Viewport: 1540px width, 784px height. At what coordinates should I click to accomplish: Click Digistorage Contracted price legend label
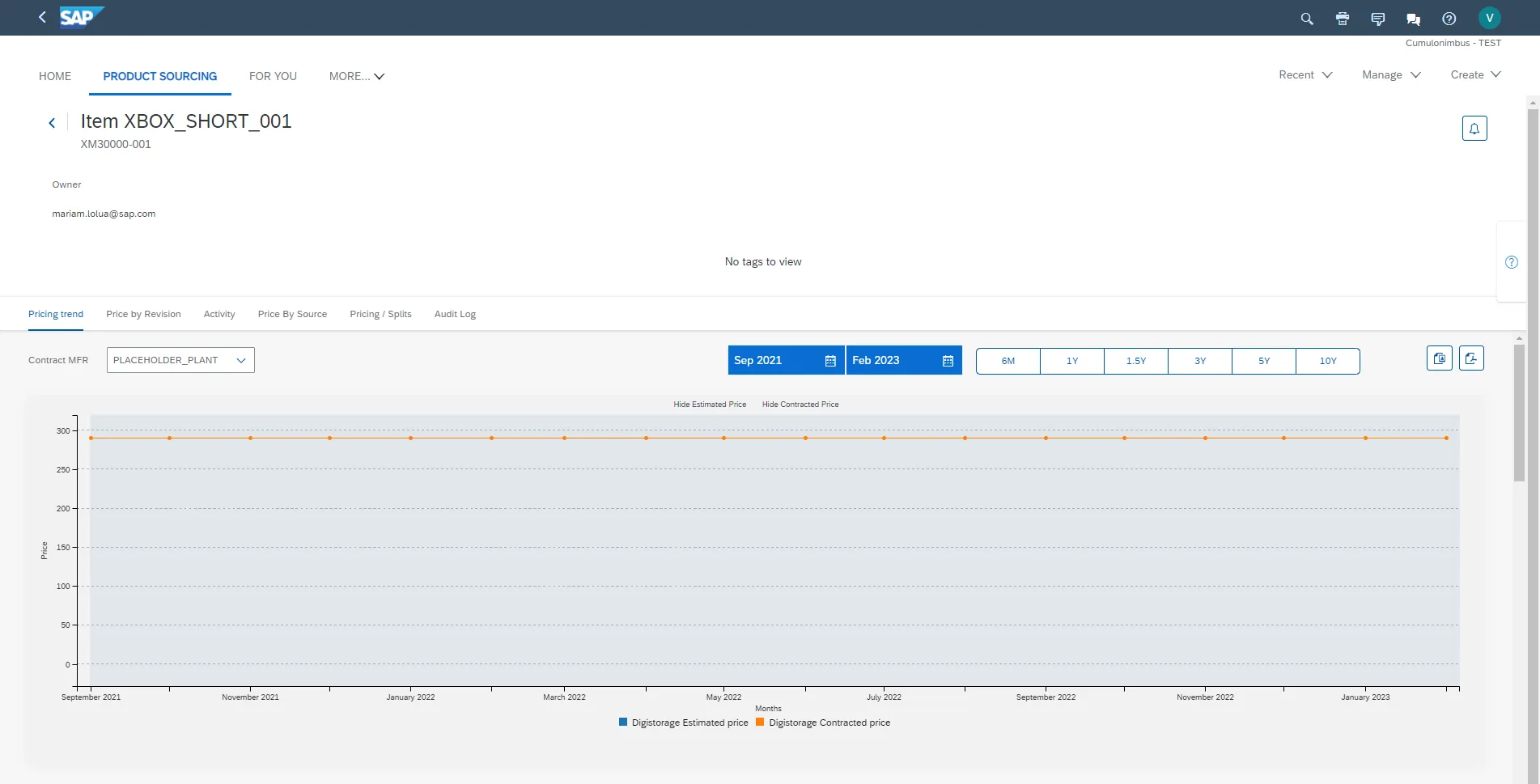(829, 723)
